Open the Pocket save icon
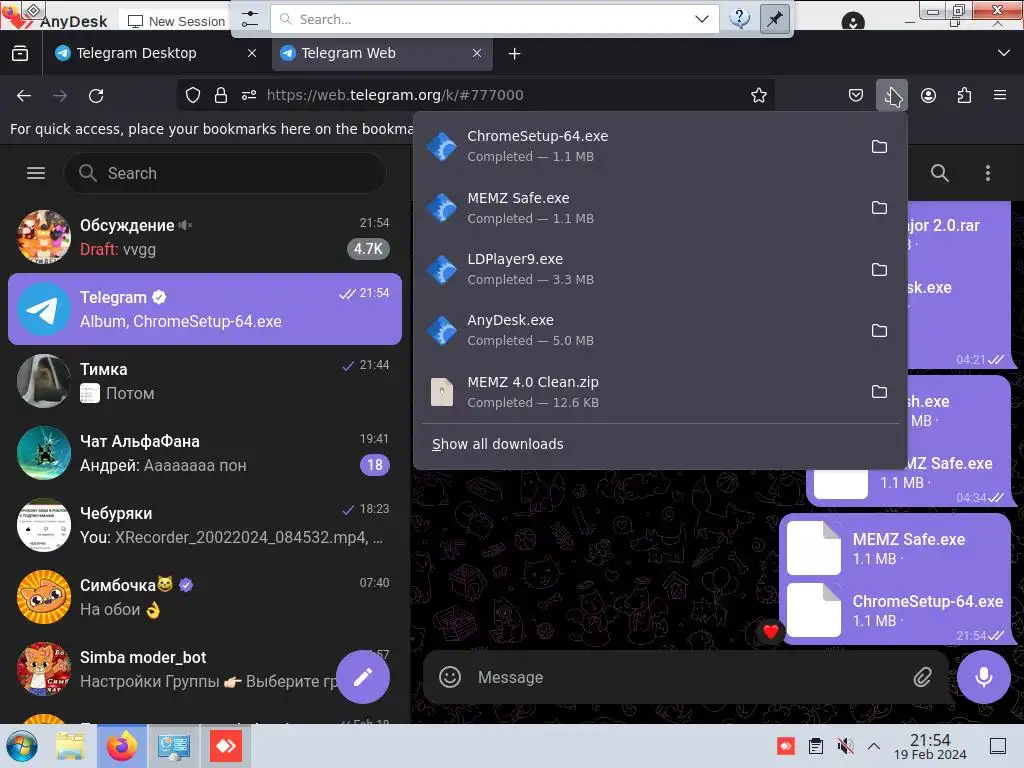 (856, 95)
